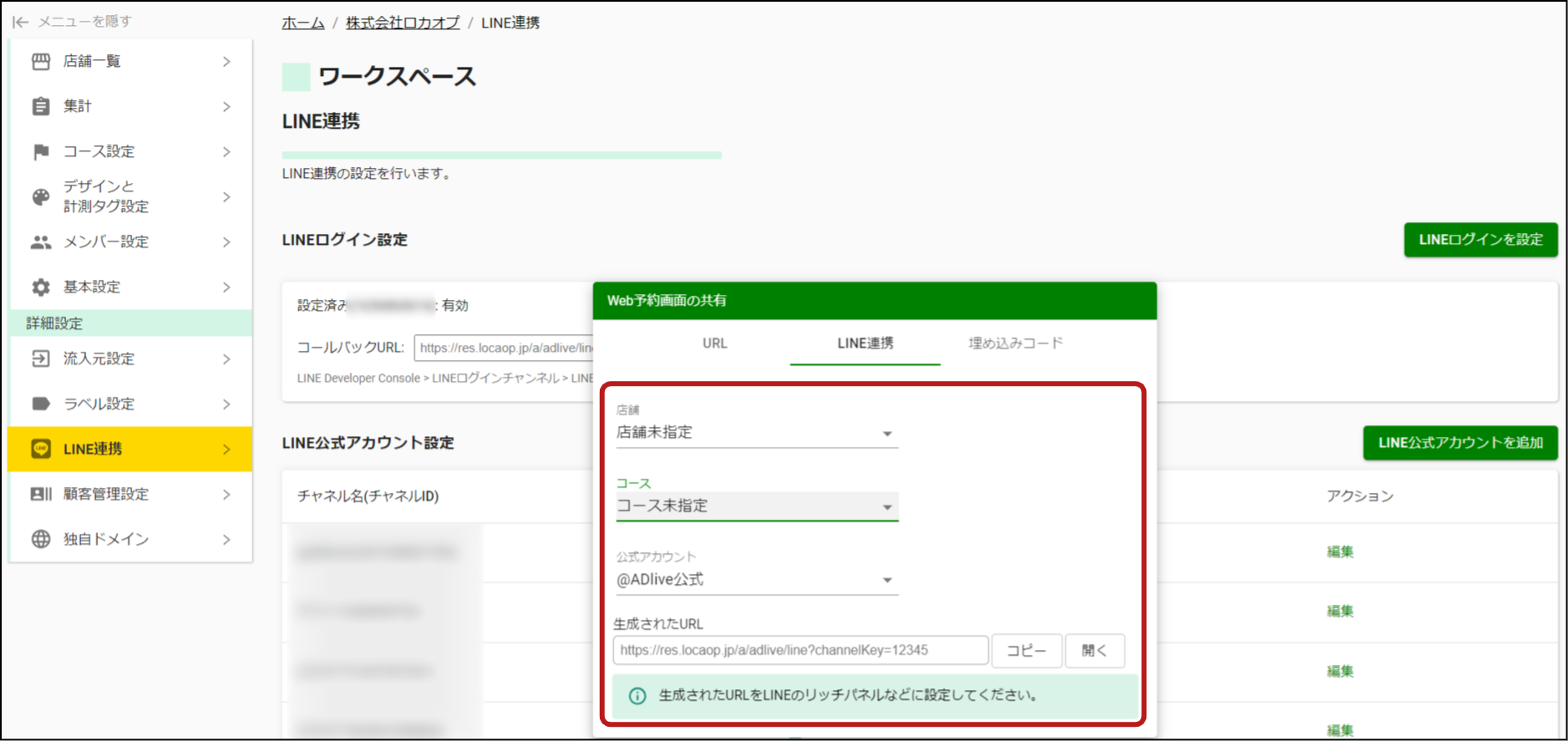Open 流入元設定 in the sidebar
Screen dimensions: 1568x741
(130, 358)
